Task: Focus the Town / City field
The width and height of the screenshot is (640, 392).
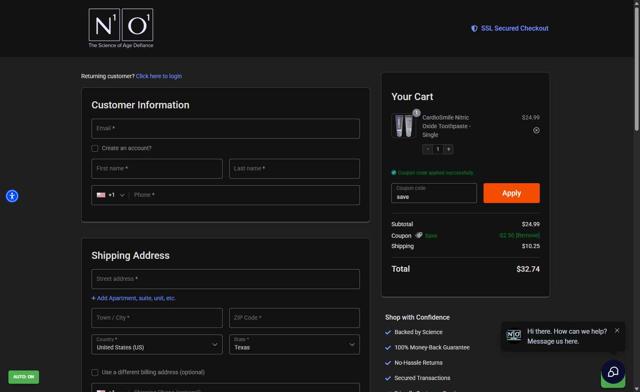Action: coord(157,318)
